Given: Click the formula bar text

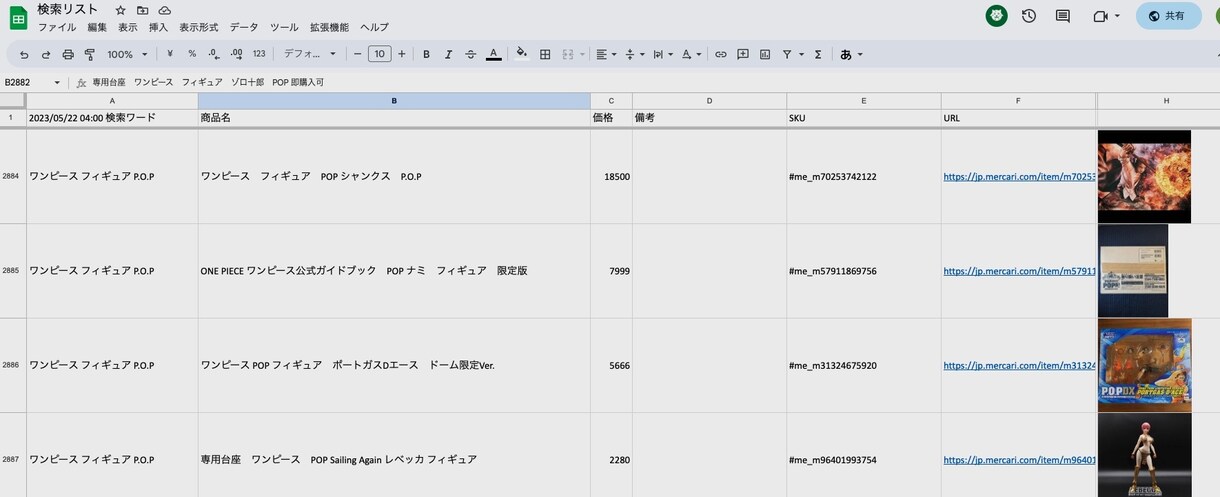Looking at the screenshot, I should 208,82.
